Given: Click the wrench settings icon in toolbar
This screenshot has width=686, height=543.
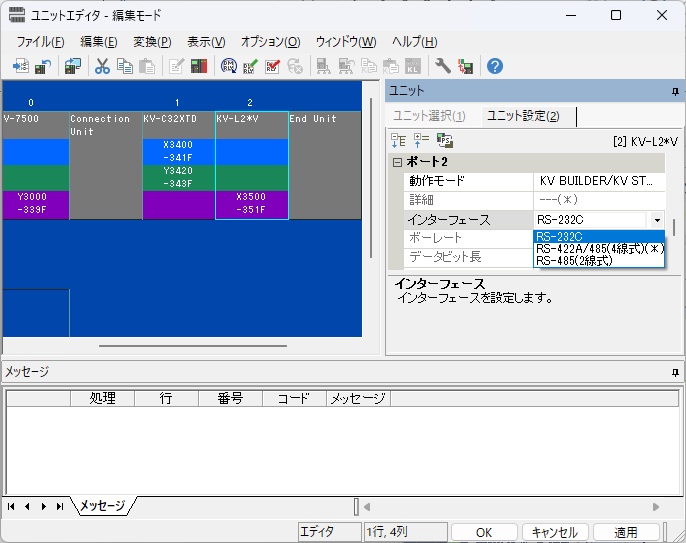Looking at the screenshot, I should pyautogui.click(x=443, y=66).
